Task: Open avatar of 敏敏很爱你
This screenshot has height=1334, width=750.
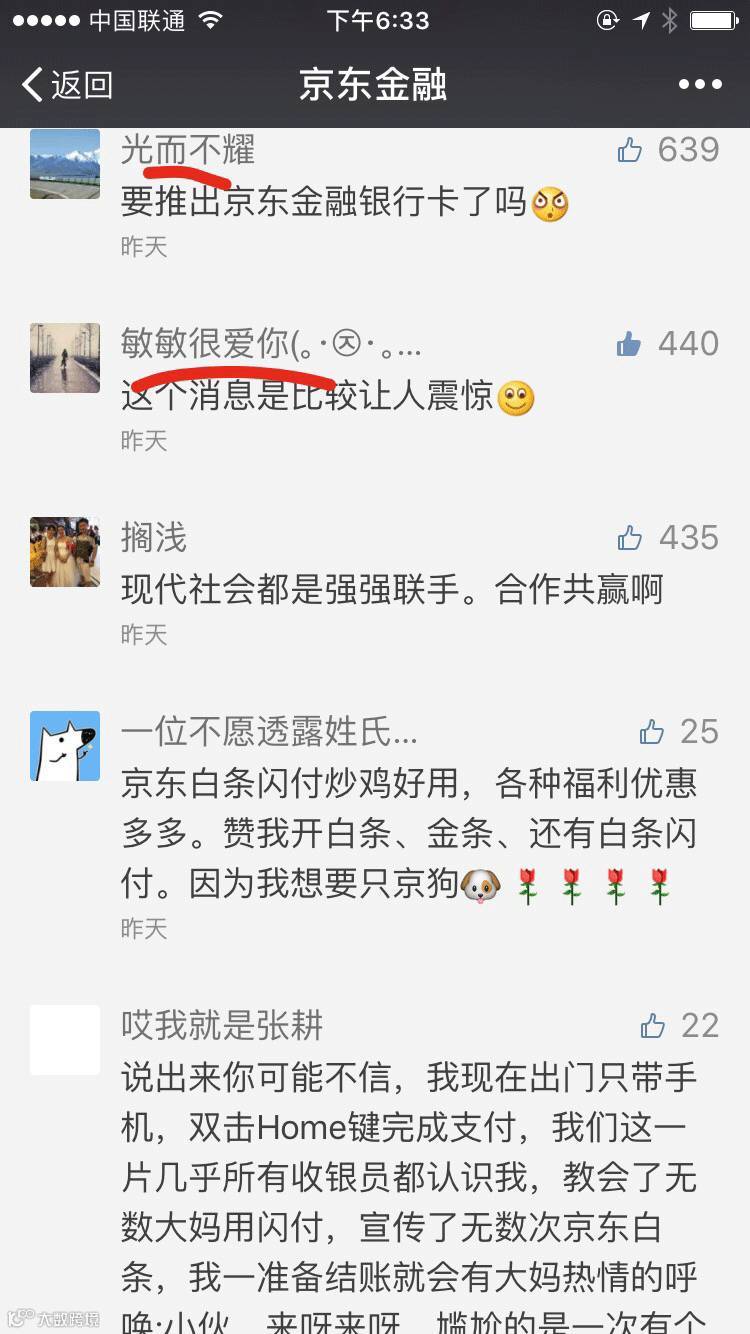Action: point(65,358)
